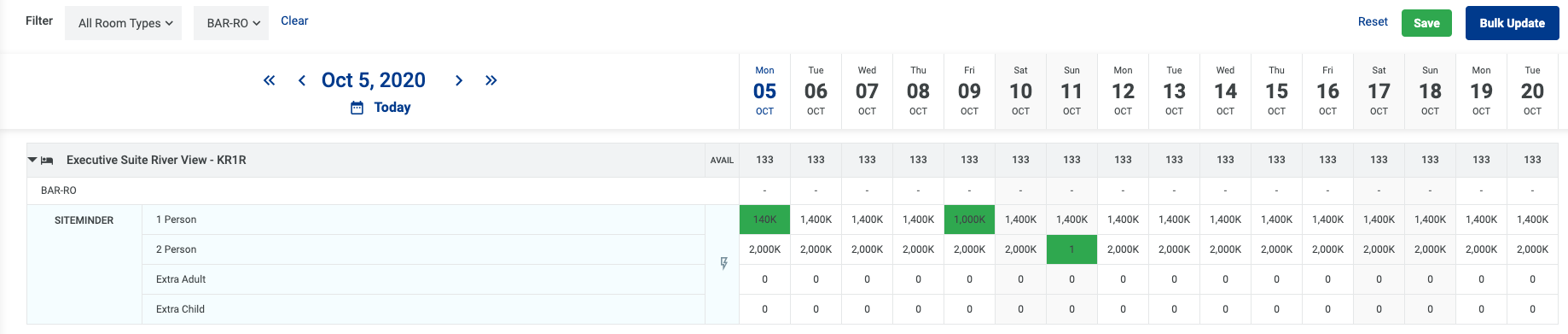The image size is (1568, 334).
Task: Click the lightning bolt icon in SITEMINDER row
Action: [723, 264]
